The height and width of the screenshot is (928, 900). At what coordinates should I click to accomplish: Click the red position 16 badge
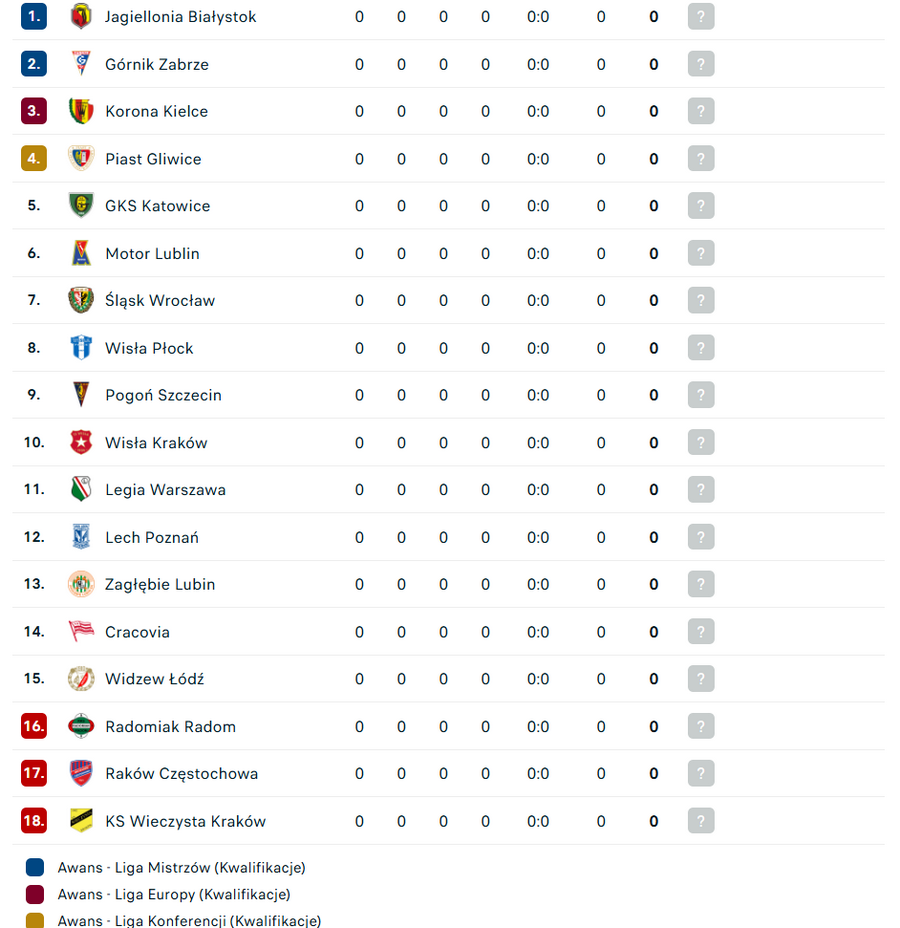coord(34,726)
